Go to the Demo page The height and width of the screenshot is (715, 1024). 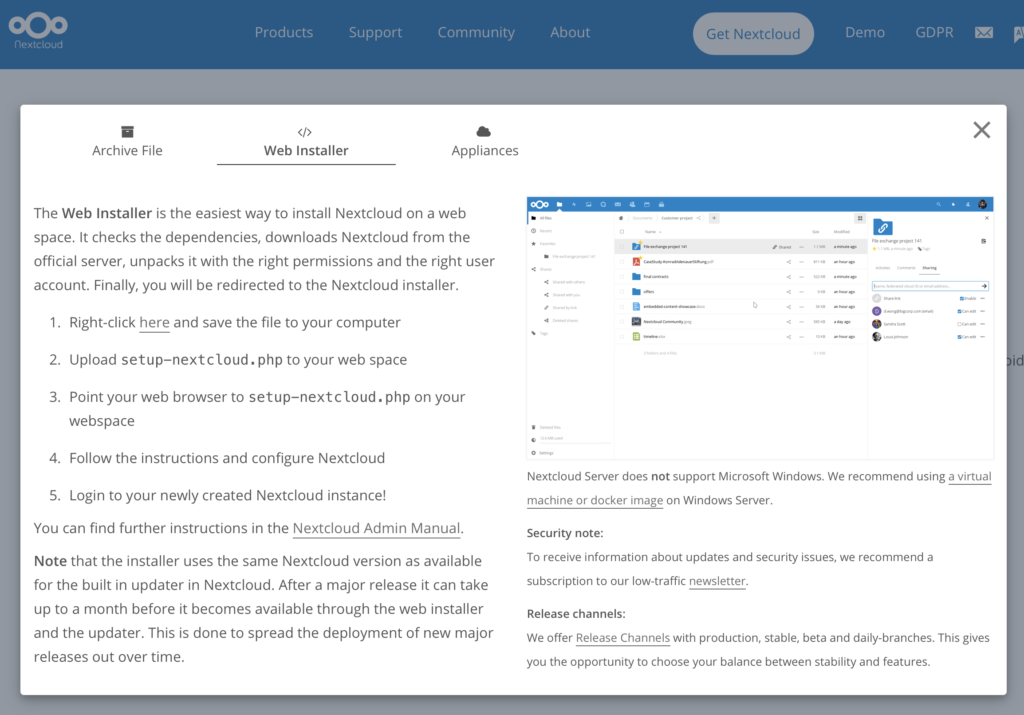click(x=864, y=32)
